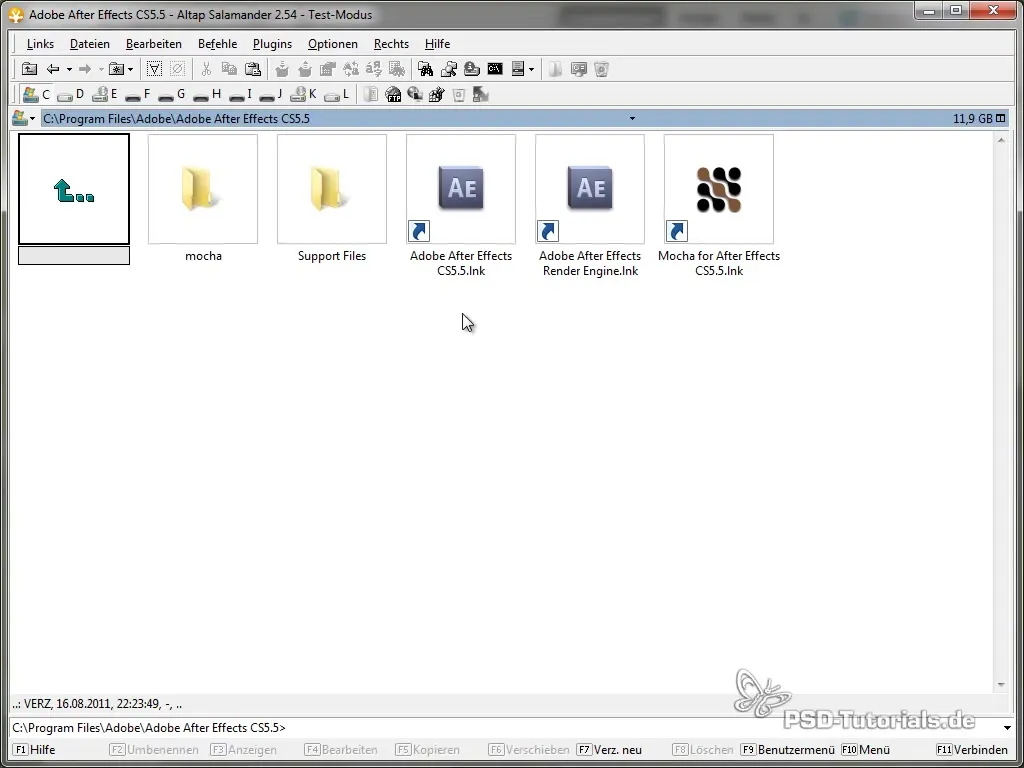
Task: Expand the back history dropdown arrow
Action: pyautogui.click(x=69, y=69)
